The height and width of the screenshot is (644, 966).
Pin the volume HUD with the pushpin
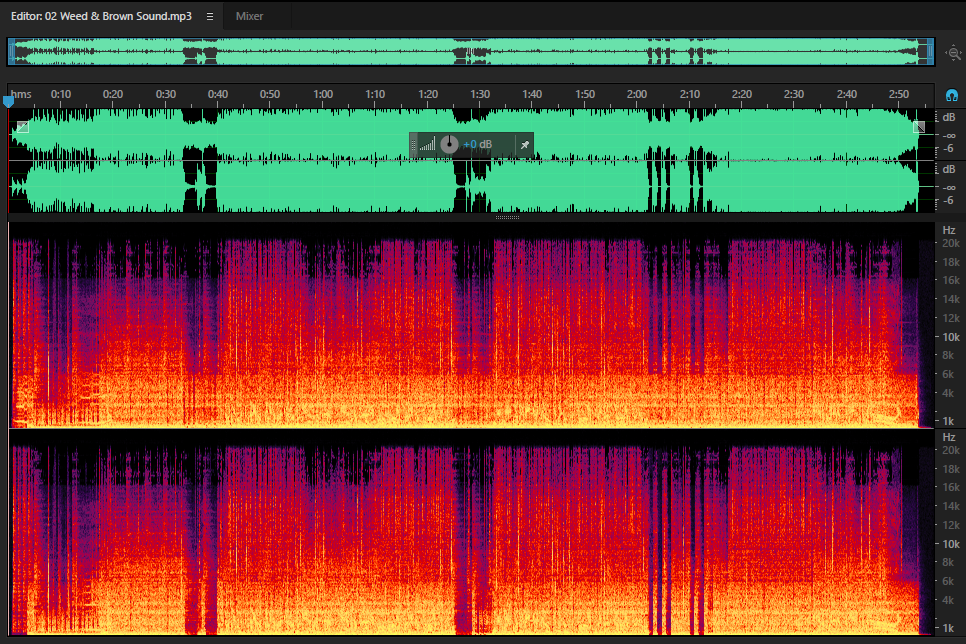(x=525, y=145)
